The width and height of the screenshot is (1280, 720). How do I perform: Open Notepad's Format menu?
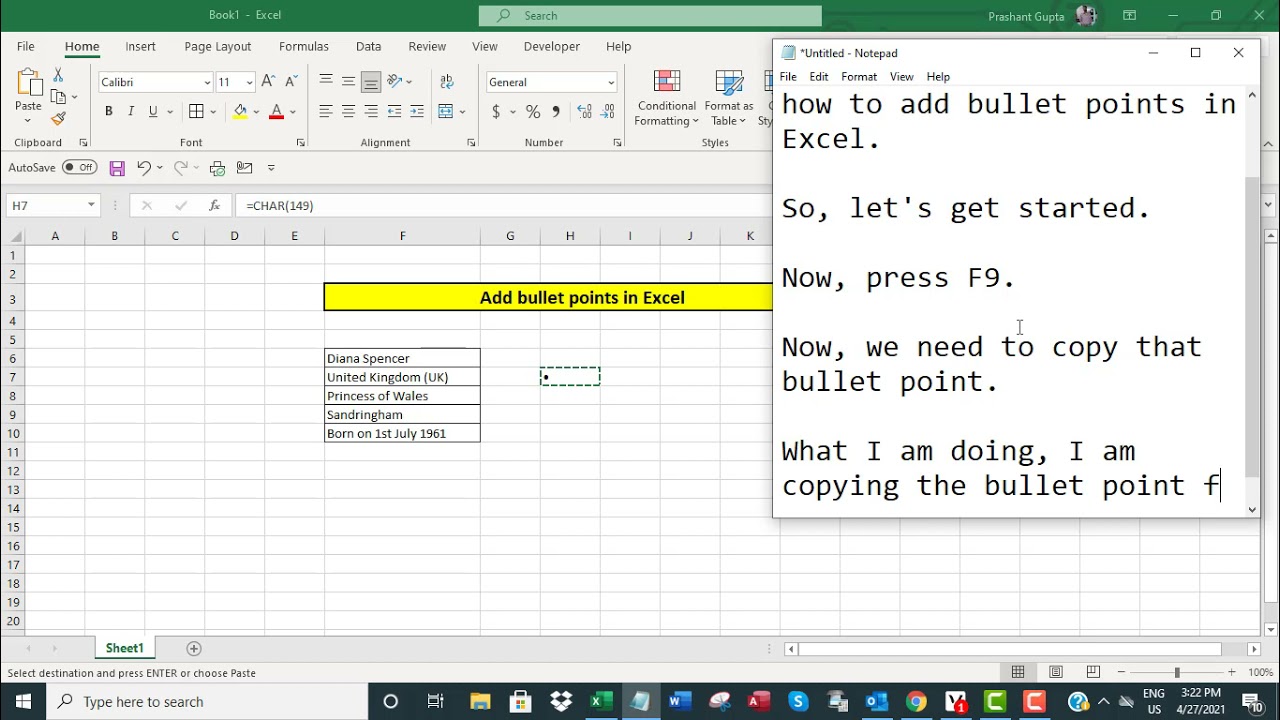pyautogui.click(x=859, y=76)
